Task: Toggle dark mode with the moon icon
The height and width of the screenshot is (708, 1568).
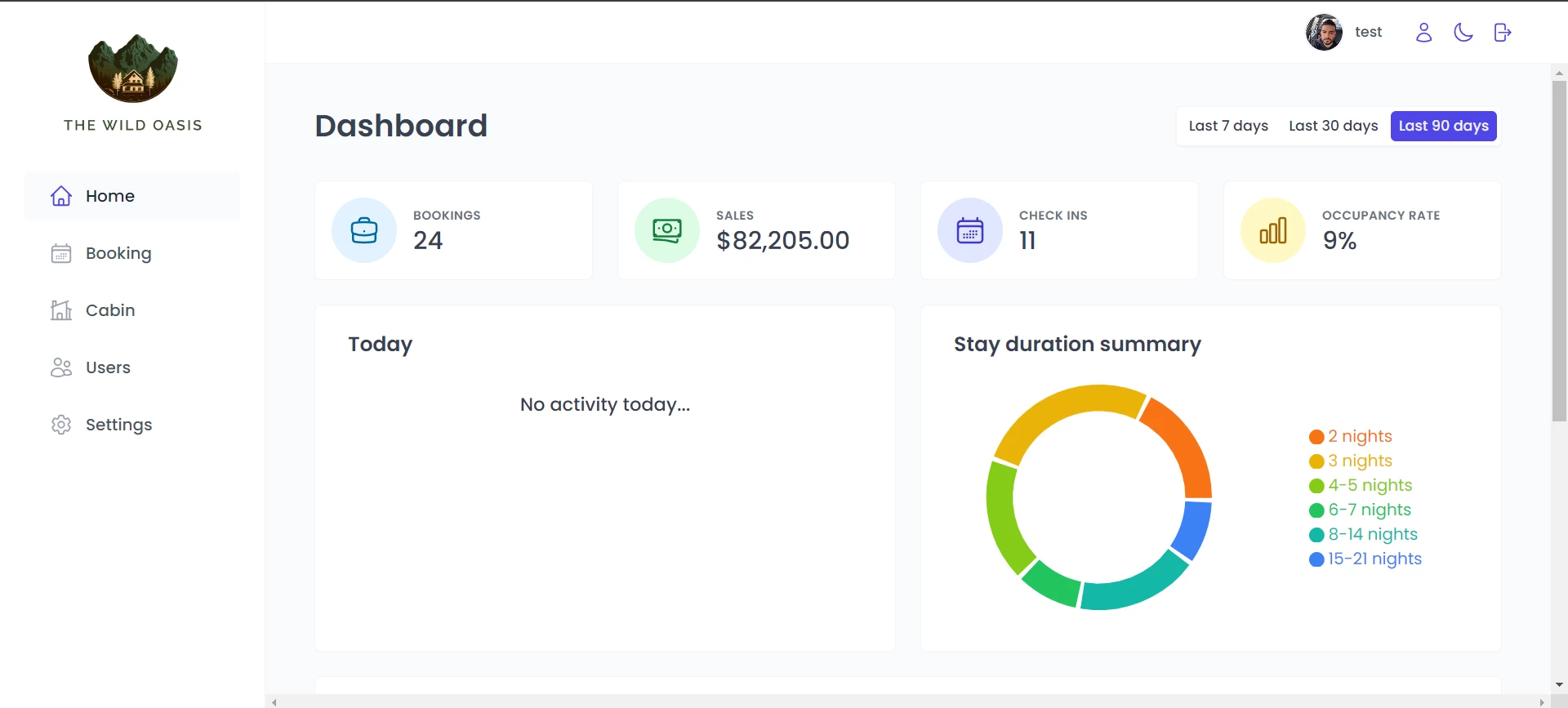Action: coord(1463,33)
